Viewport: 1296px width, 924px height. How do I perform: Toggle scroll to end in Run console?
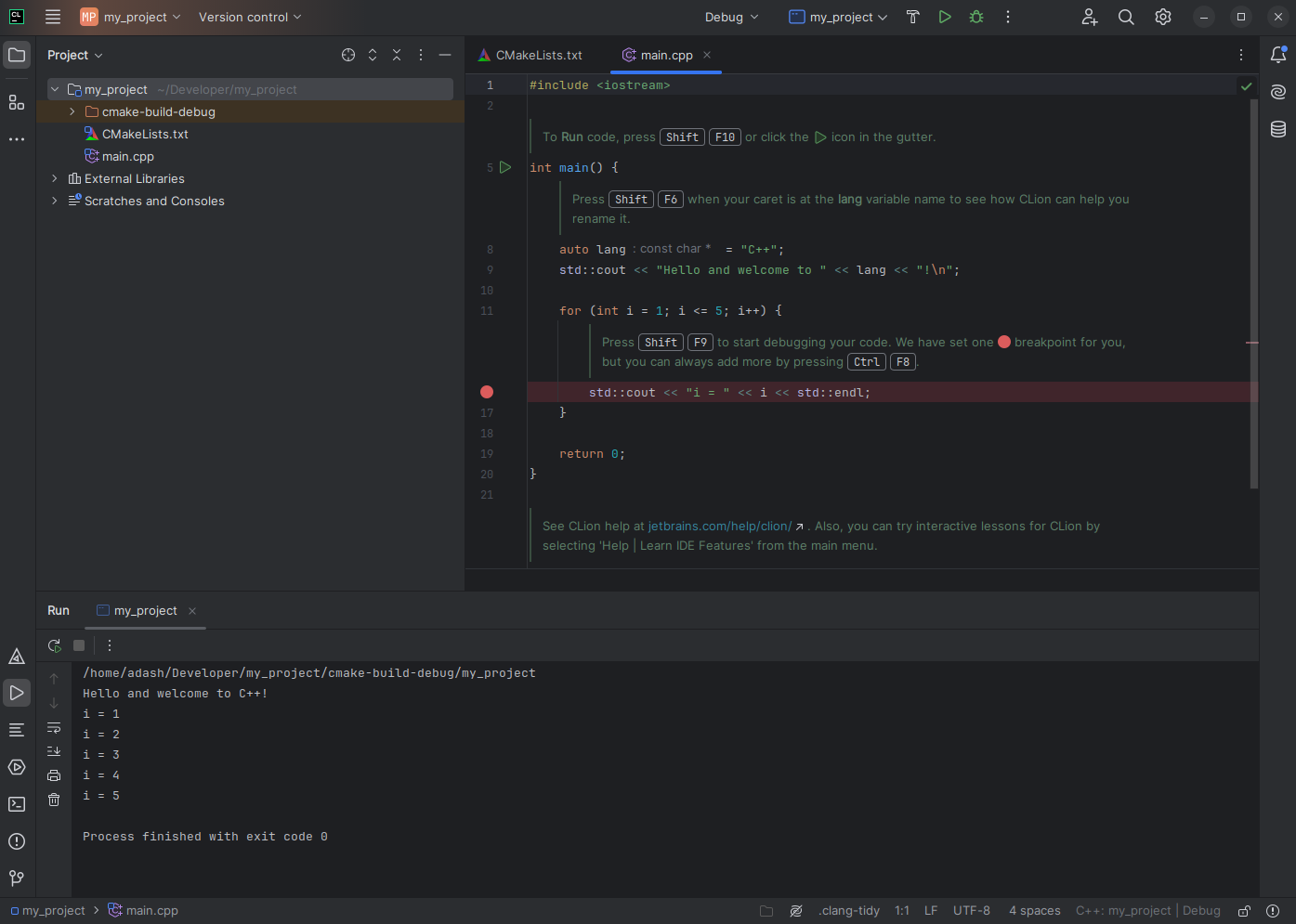(x=54, y=751)
